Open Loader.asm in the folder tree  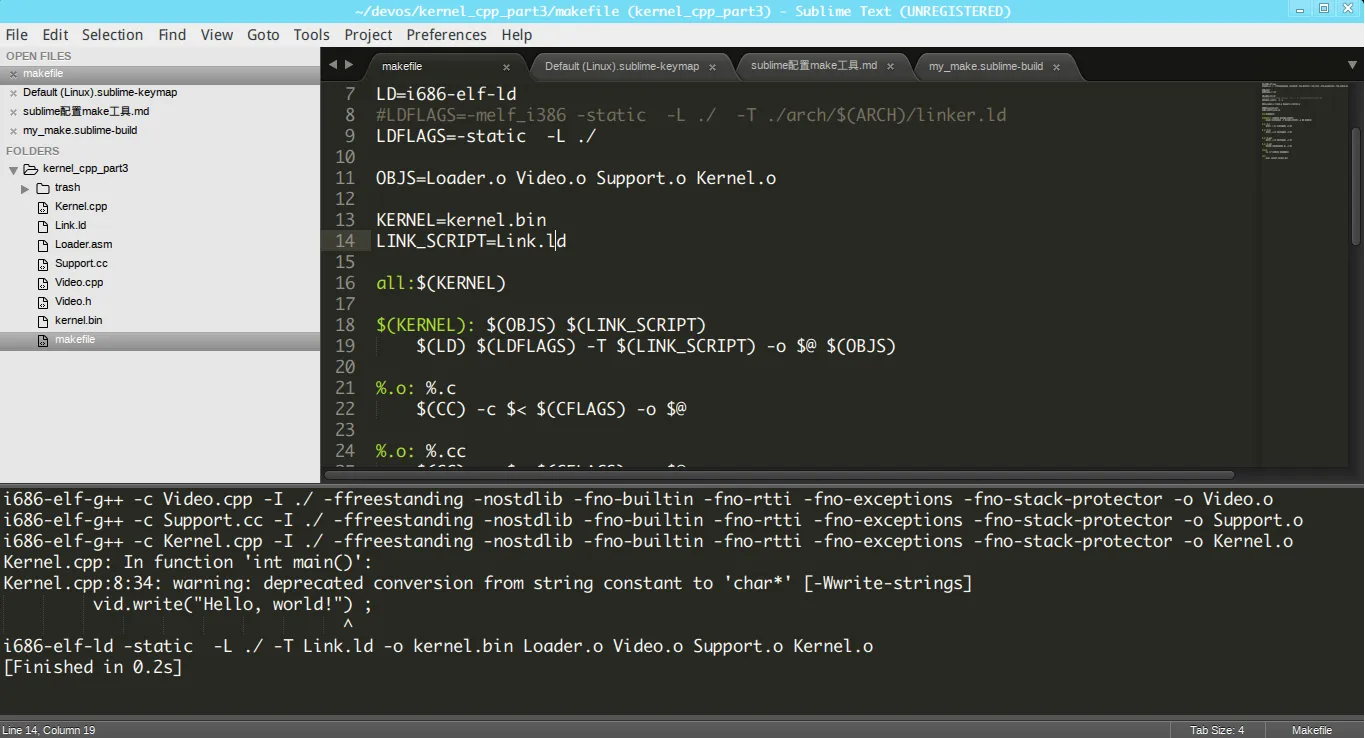[83, 245]
